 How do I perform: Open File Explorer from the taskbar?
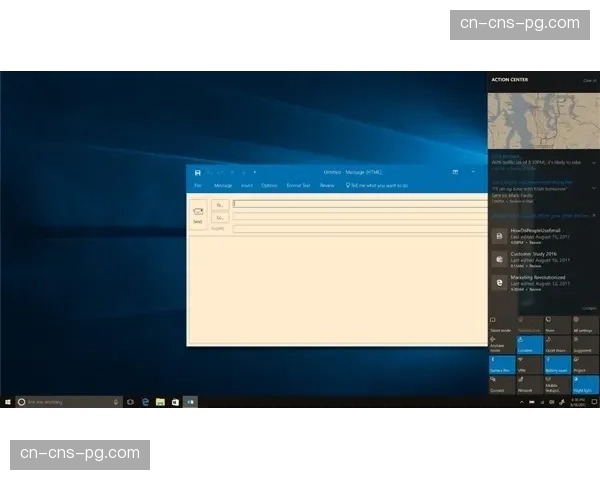tap(160, 401)
